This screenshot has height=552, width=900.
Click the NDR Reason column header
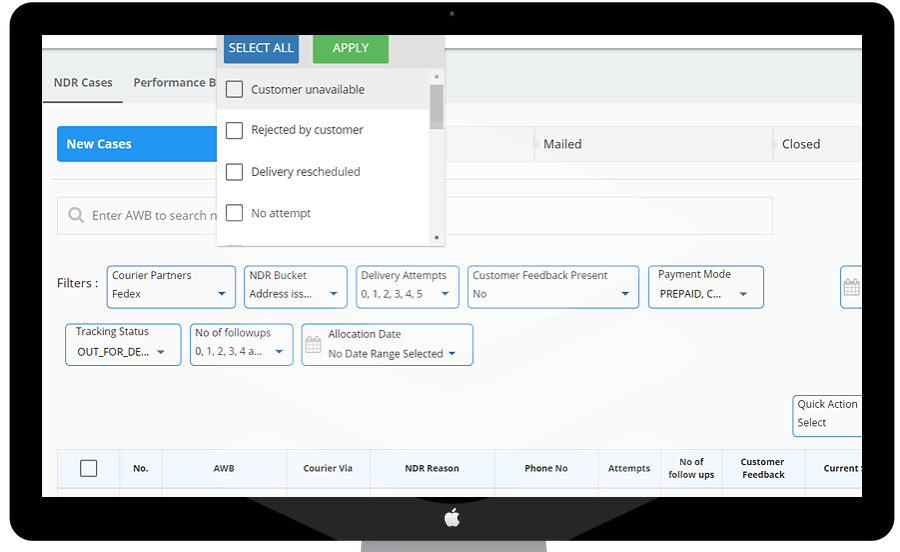[432, 468]
